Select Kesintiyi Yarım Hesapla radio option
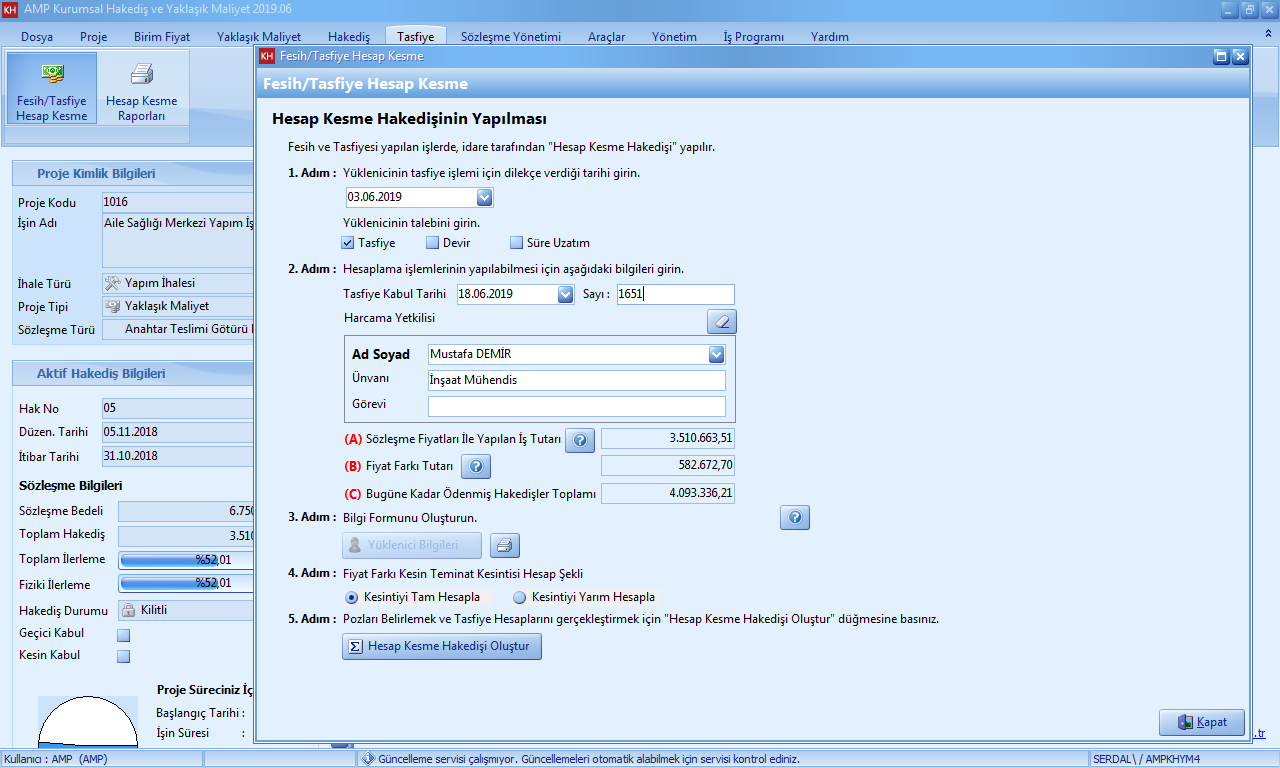This screenshot has height=768, width=1280. click(x=519, y=597)
